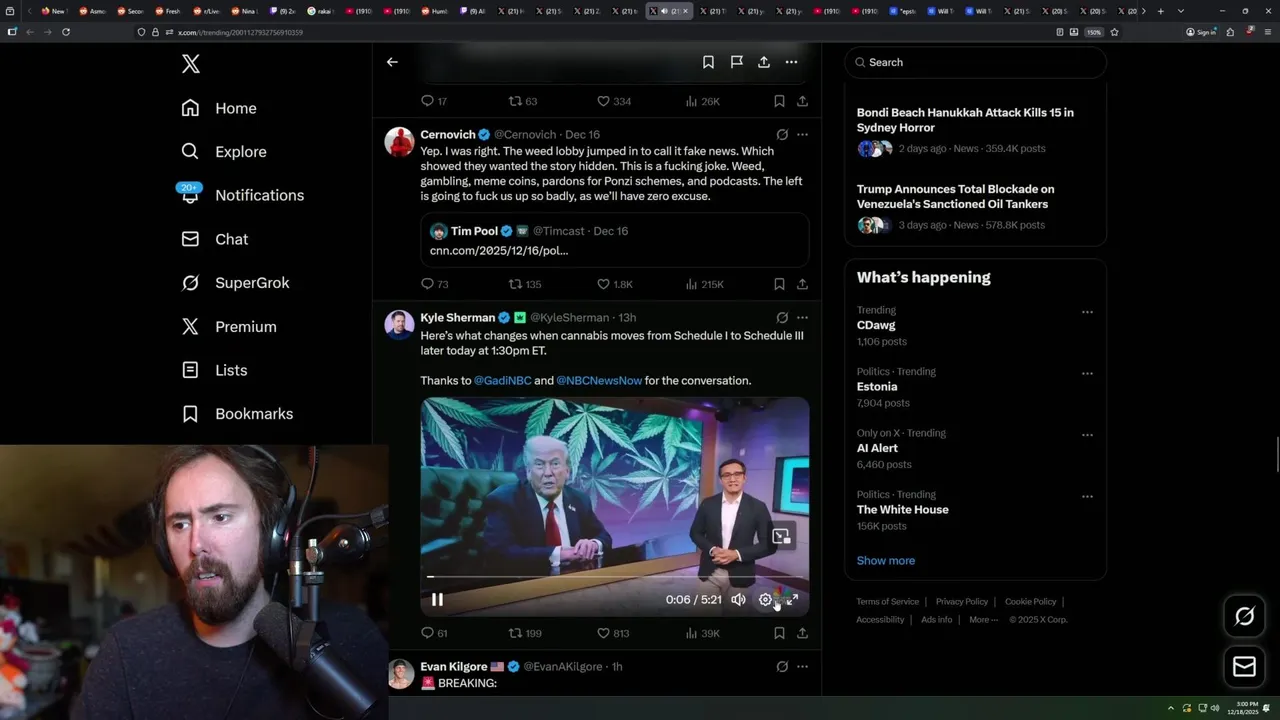Open the Terms of Service link
Viewport: 1280px width, 720px height.
click(887, 602)
